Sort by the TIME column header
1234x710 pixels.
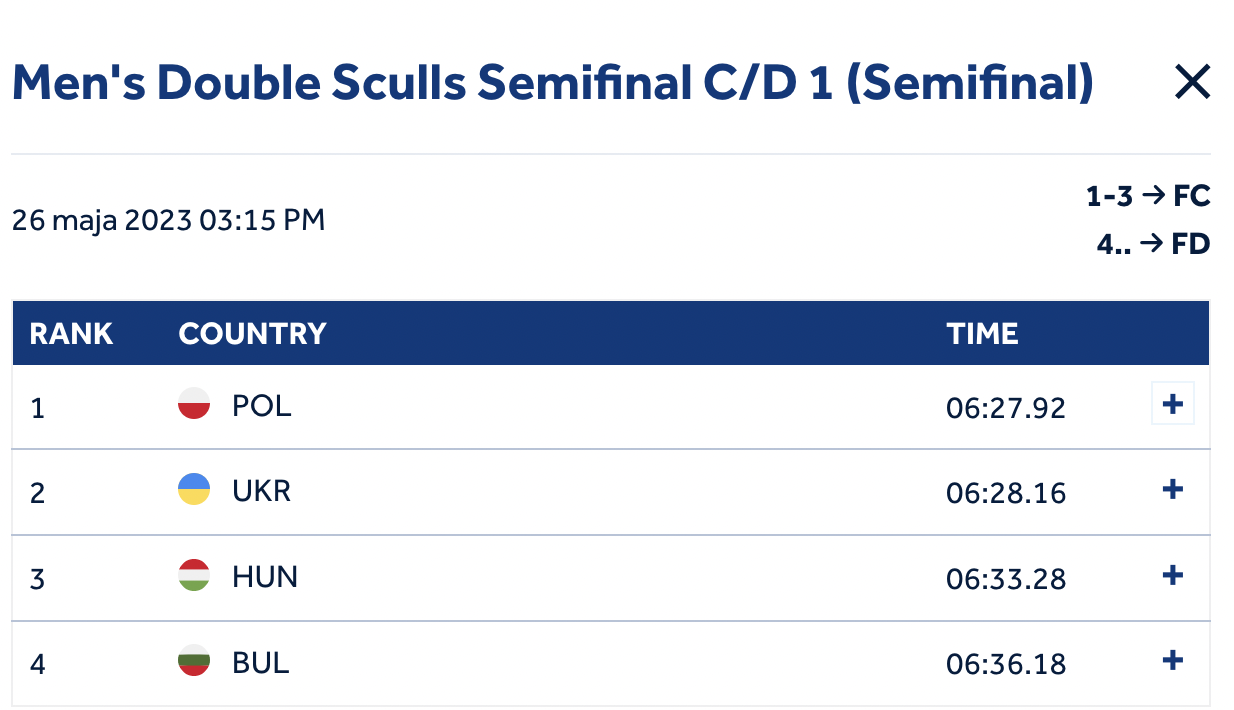(983, 334)
